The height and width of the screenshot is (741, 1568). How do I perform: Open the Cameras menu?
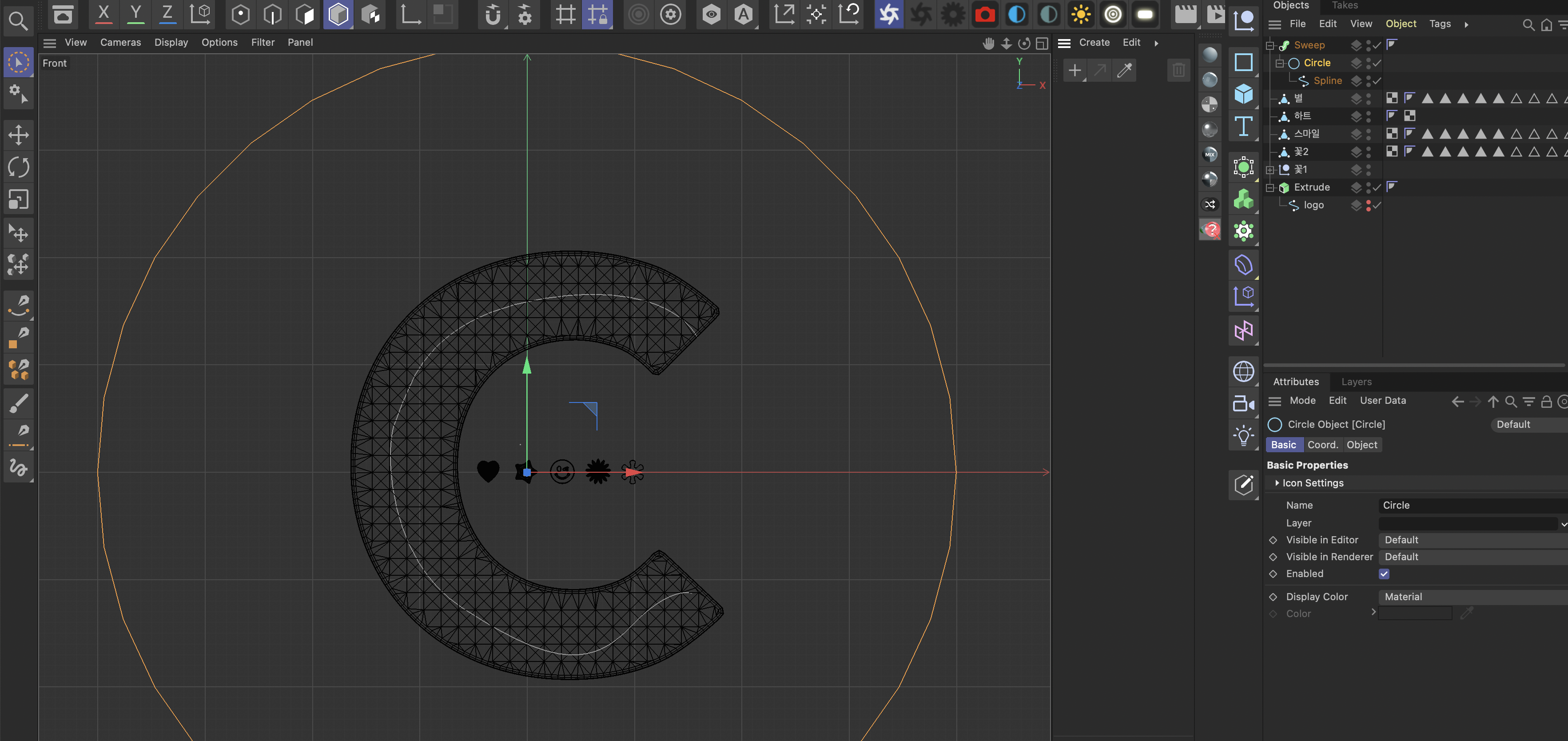[x=120, y=43]
